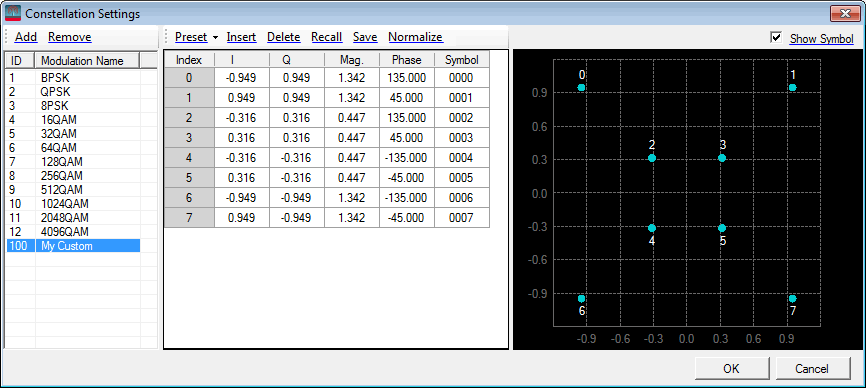The width and height of the screenshot is (866, 388).
Task: Click constellation point 5 on plot
Action: click(x=722, y=228)
